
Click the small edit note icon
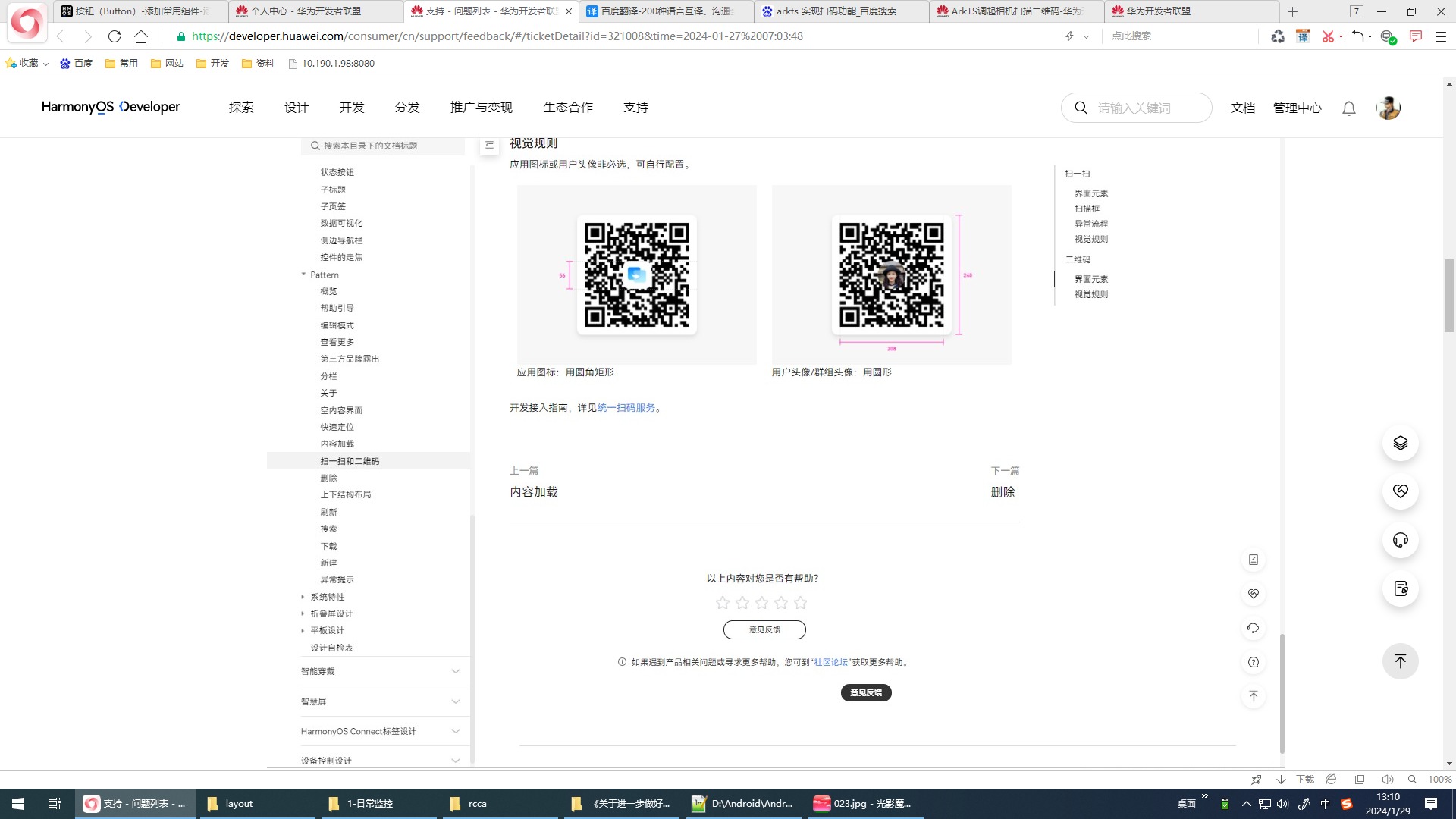pos(1254,560)
